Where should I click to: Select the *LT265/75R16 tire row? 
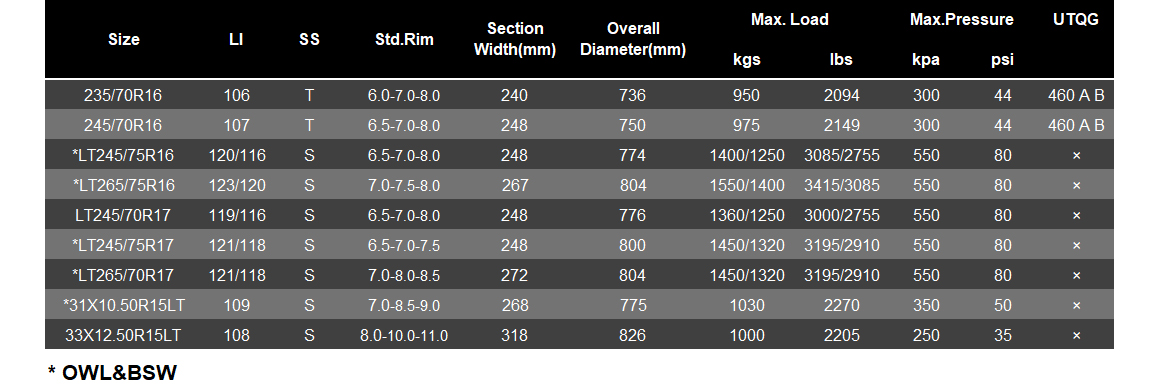(x=579, y=185)
